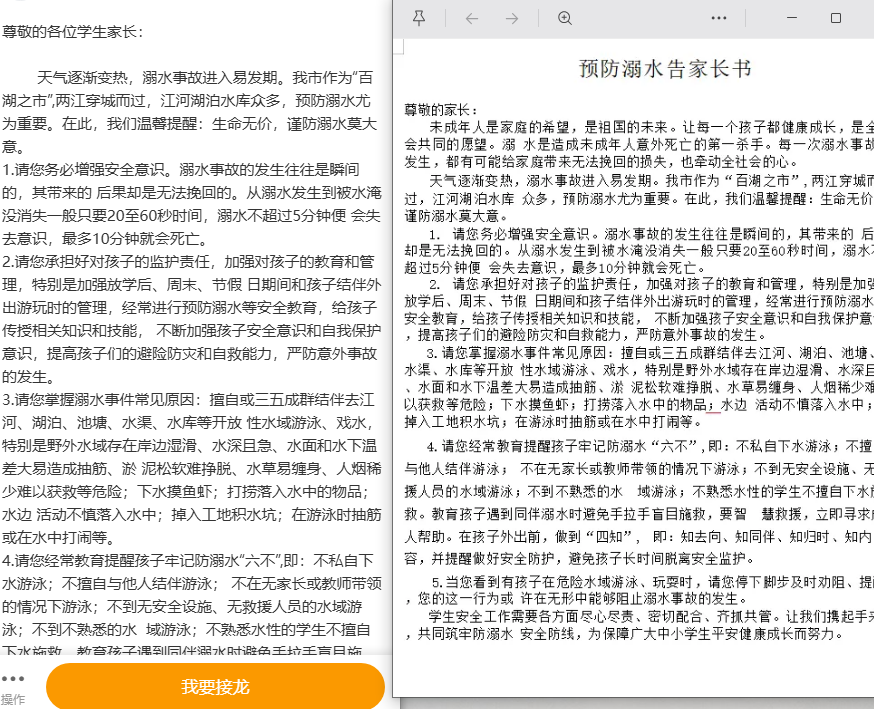Screen dimensions: 874x709
Task: Open the three-dots more options menu in viewer
Action: (719, 18)
